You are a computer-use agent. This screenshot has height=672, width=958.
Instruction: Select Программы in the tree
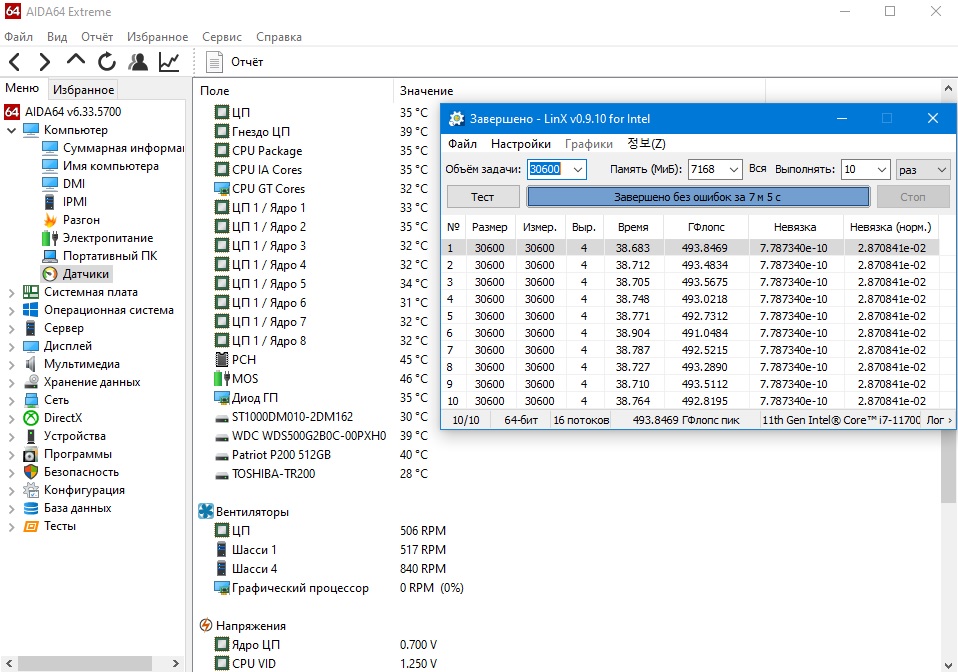pos(78,454)
